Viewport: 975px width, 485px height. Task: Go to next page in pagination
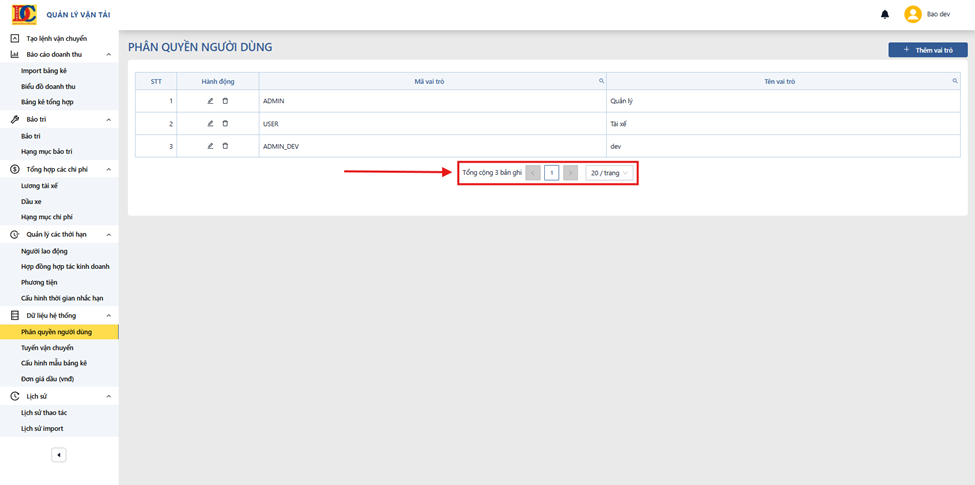(570, 173)
